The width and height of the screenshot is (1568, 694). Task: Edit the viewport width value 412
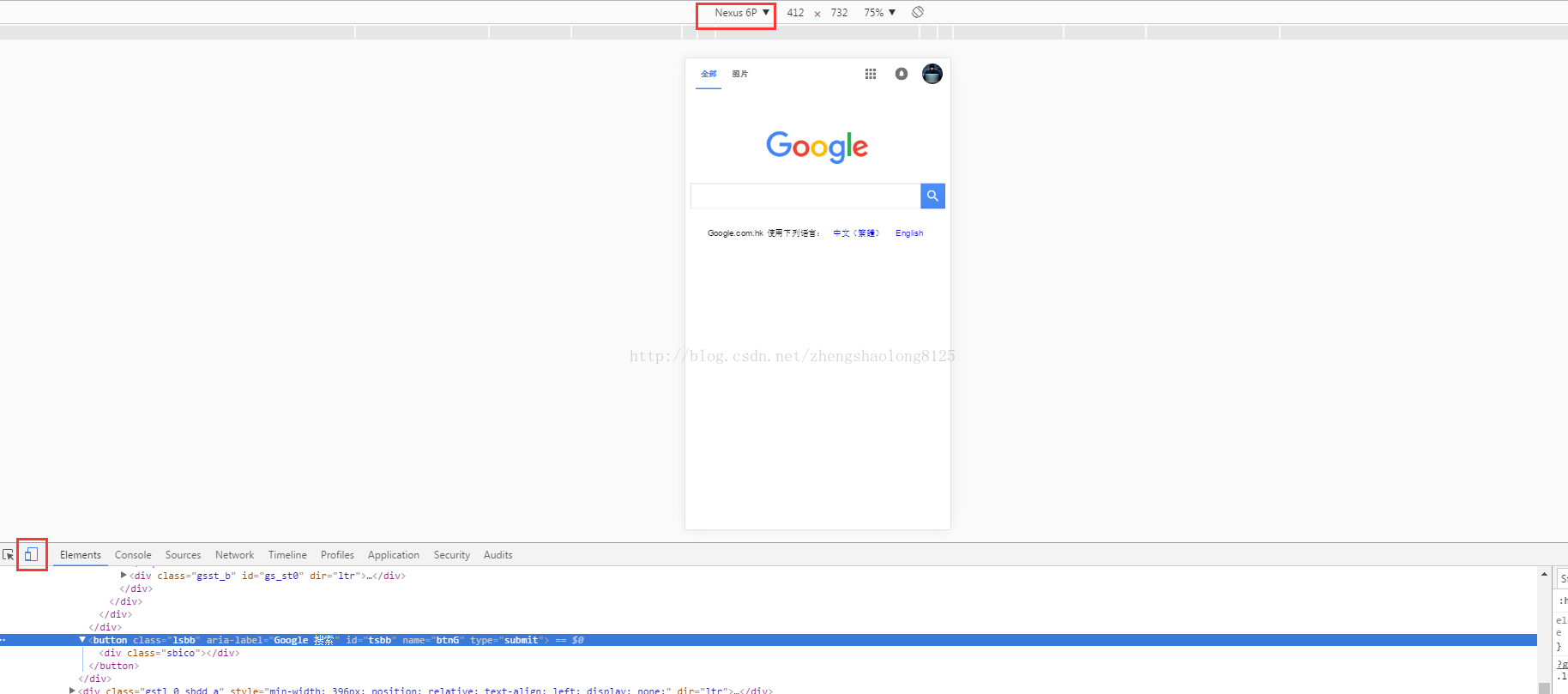click(x=795, y=13)
